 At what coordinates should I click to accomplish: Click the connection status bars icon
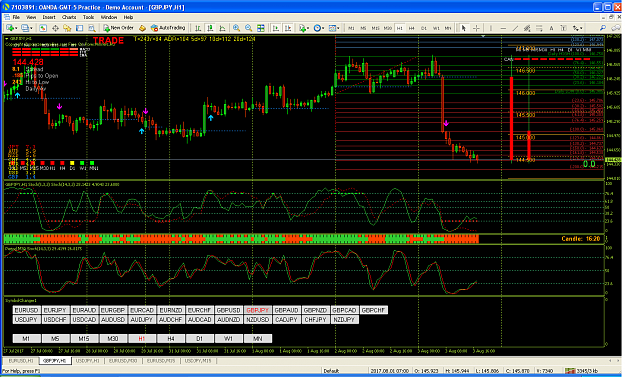pos(570,371)
